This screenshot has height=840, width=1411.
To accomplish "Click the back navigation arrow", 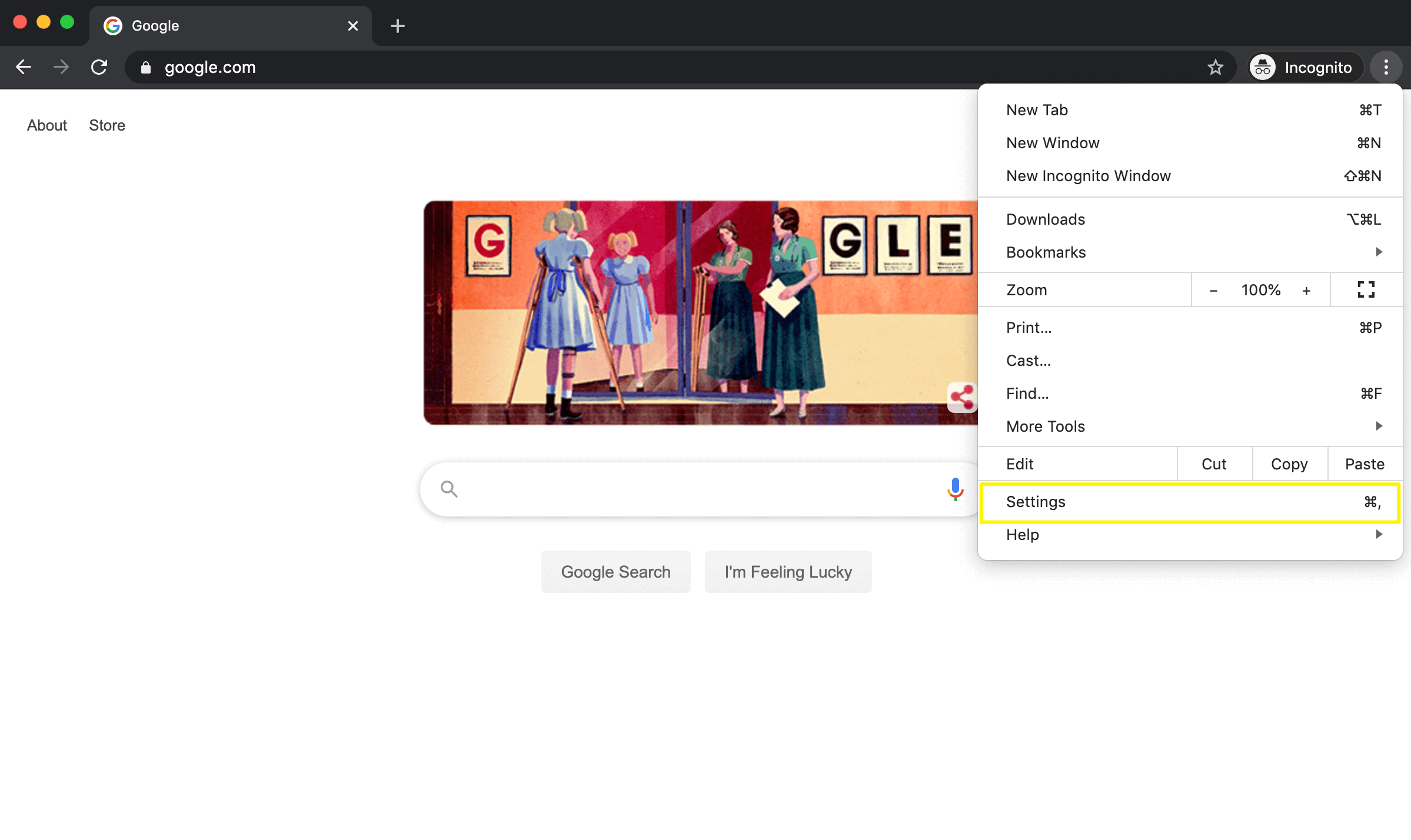I will [24, 66].
